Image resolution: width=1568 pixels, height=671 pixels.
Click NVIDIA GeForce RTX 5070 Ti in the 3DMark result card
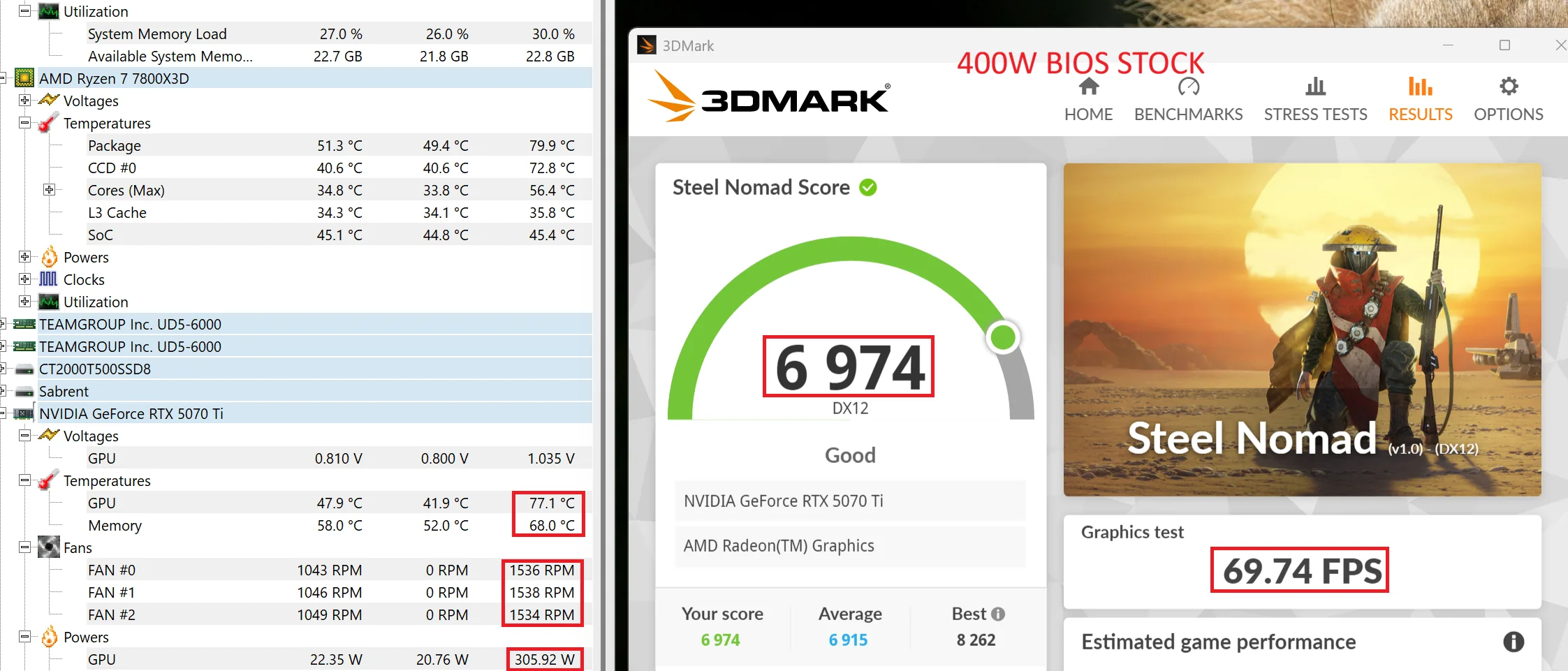pyautogui.click(x=850, y=501)
